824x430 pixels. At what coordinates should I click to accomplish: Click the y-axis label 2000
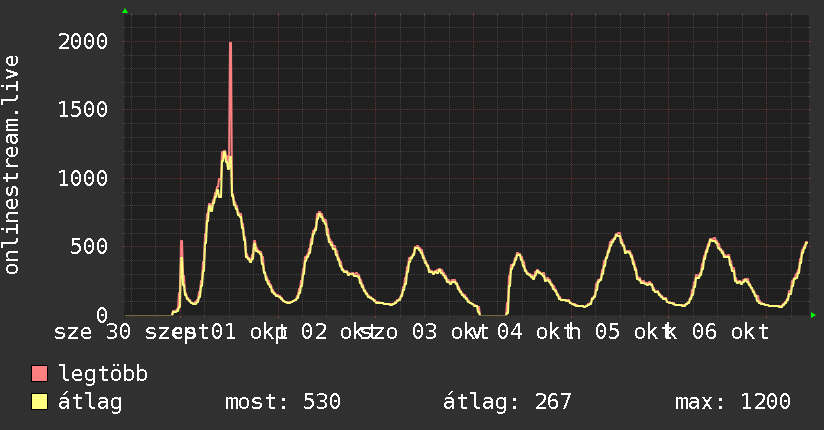[83, 42]
